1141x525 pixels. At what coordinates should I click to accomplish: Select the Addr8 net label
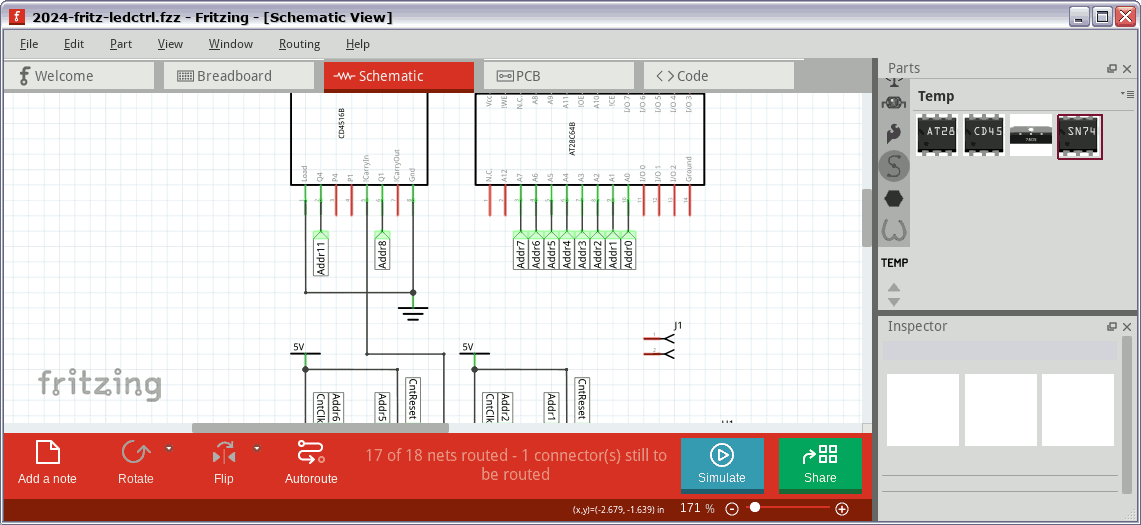(383, 250)
